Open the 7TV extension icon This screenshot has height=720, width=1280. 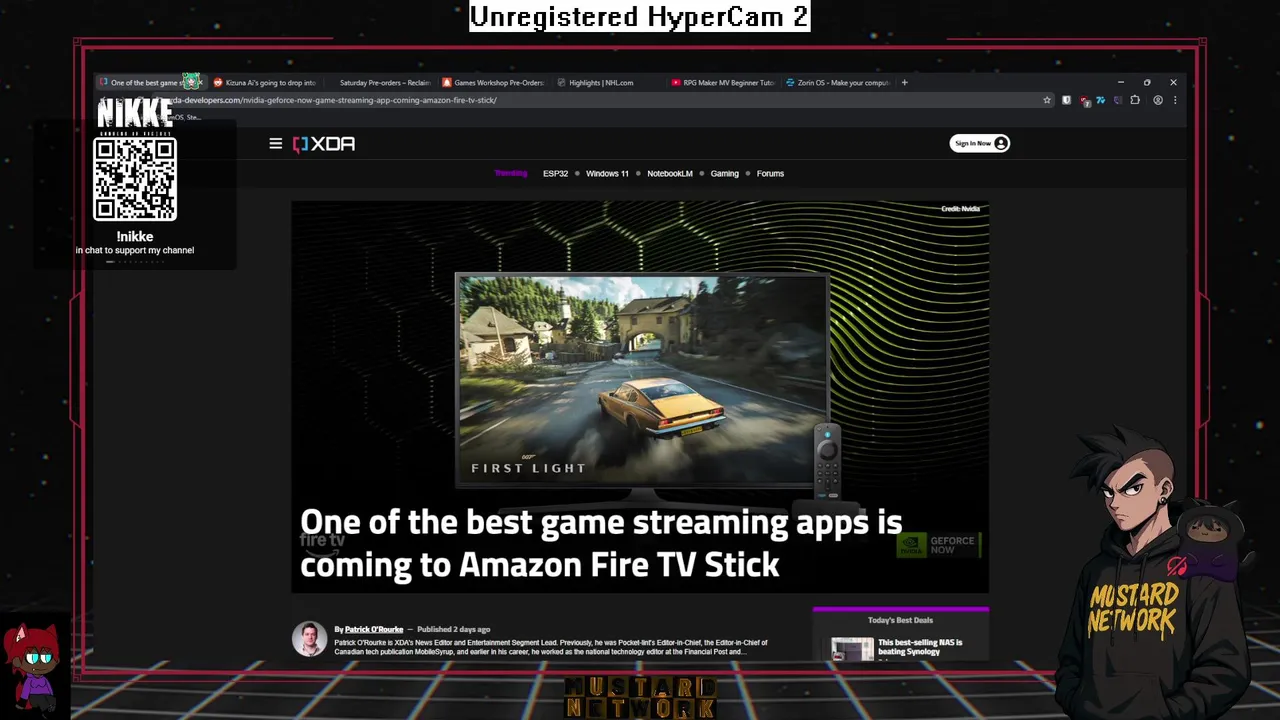(x=1101, y=100)
